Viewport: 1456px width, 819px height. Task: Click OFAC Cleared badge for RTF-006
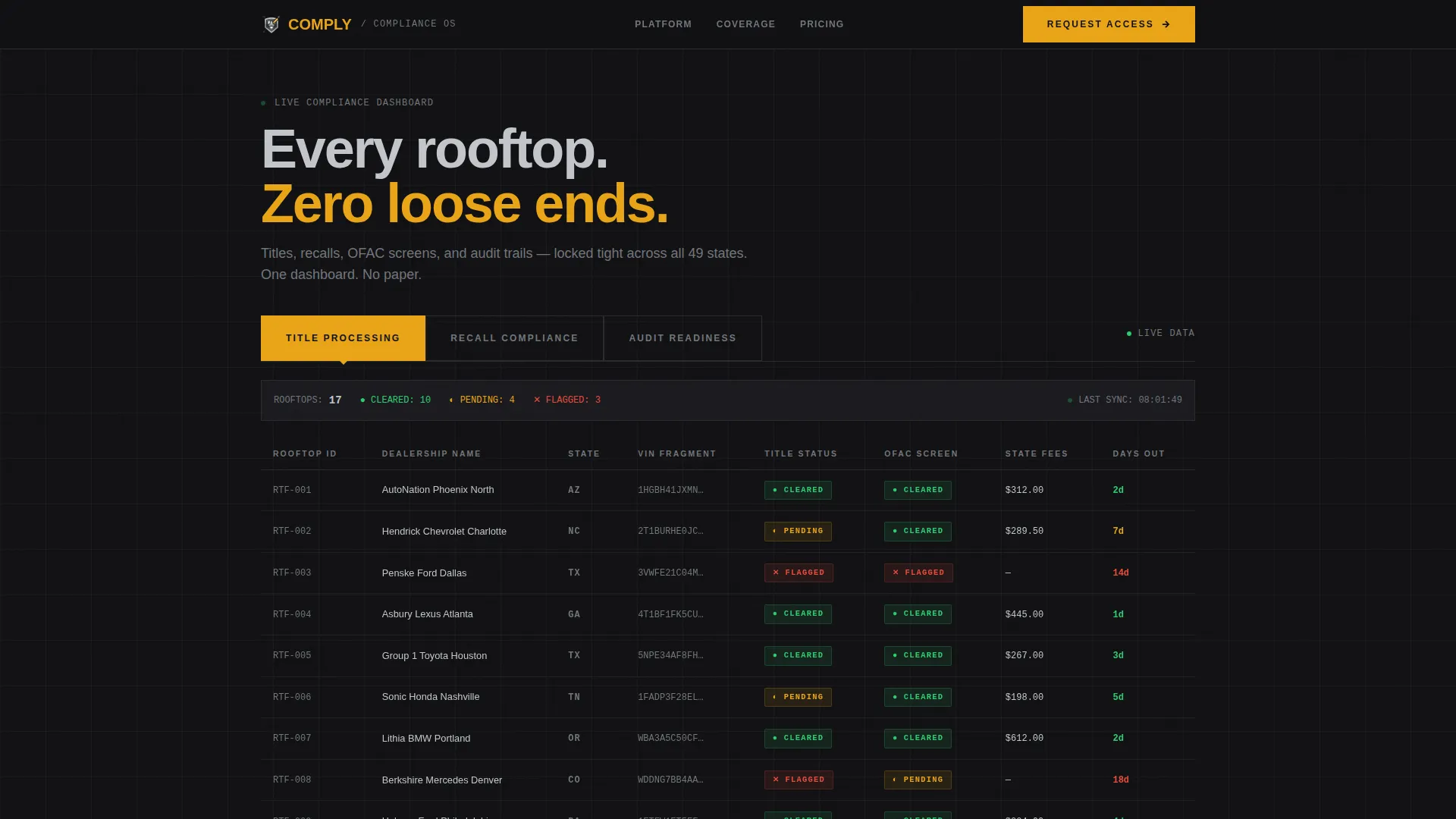tap(918, 697)
